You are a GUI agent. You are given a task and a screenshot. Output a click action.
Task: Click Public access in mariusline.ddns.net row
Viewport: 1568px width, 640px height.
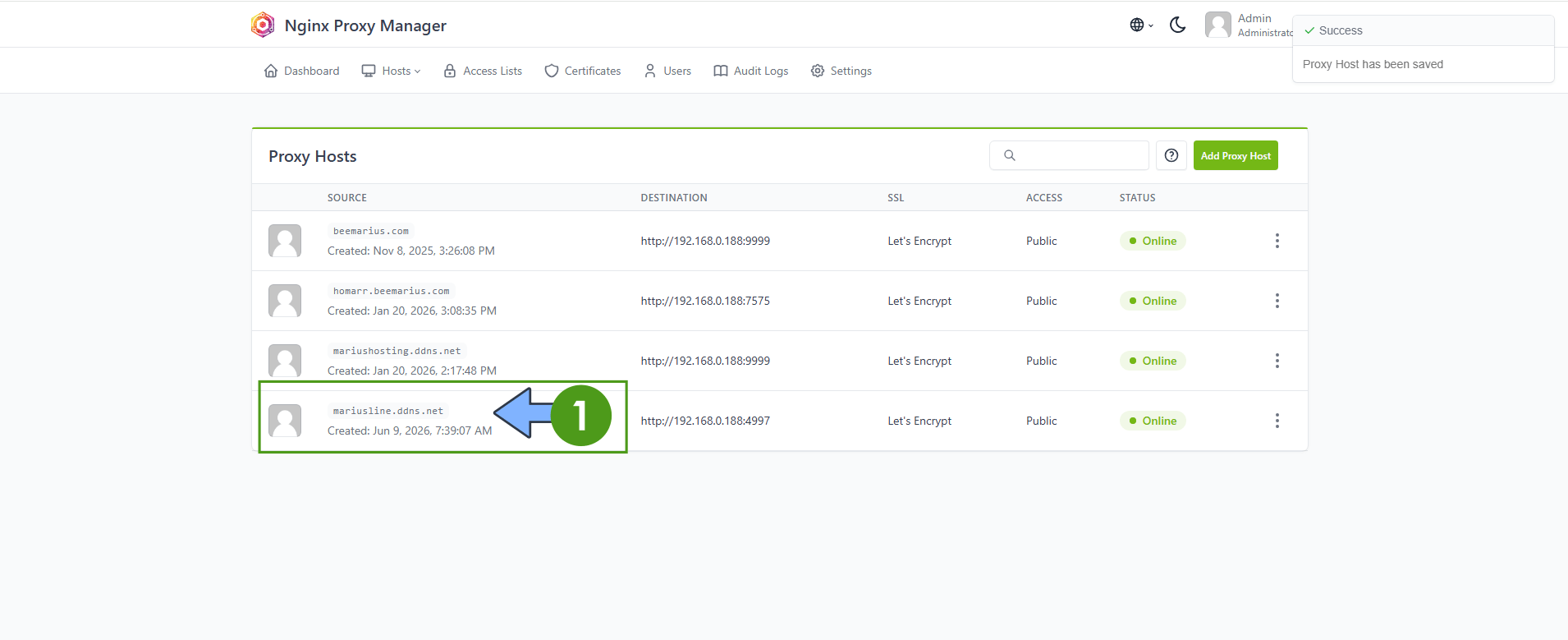[x=1042, y=421]
